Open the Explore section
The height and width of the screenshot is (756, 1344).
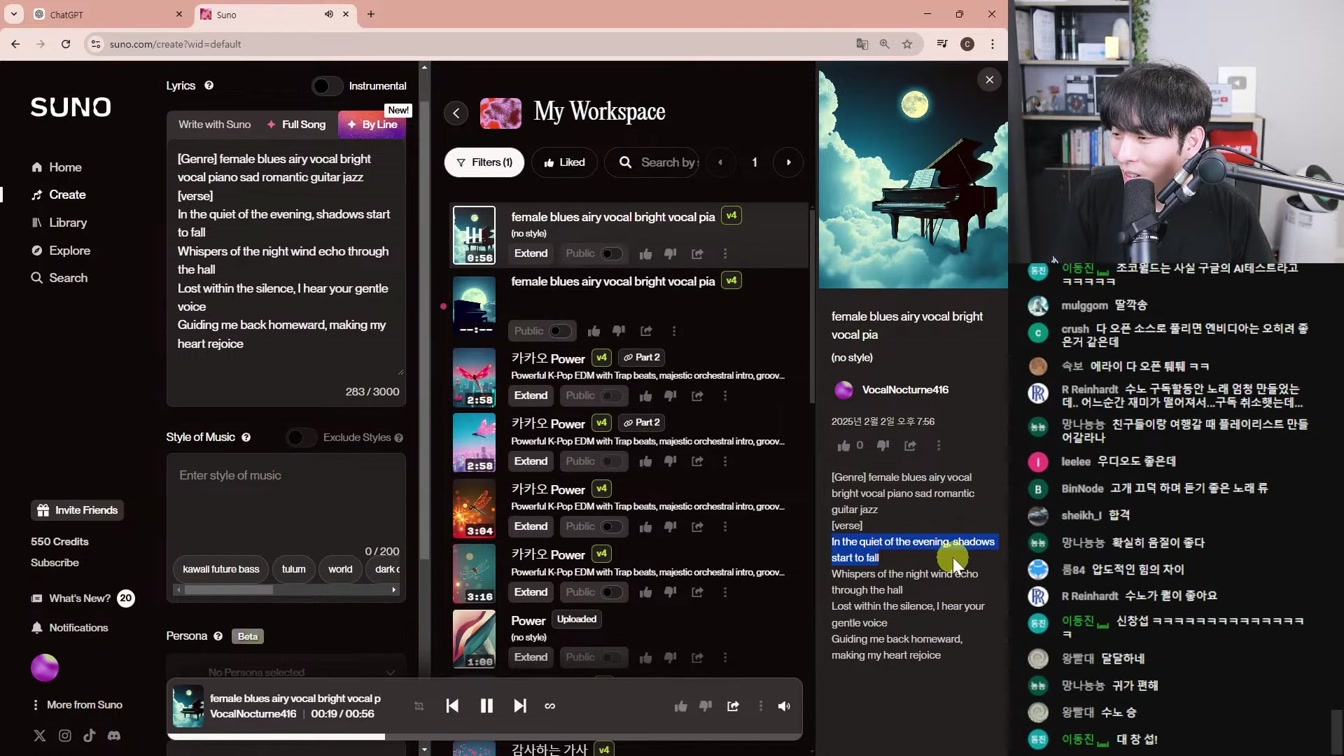pyautogui.click(x=60, y=251)
